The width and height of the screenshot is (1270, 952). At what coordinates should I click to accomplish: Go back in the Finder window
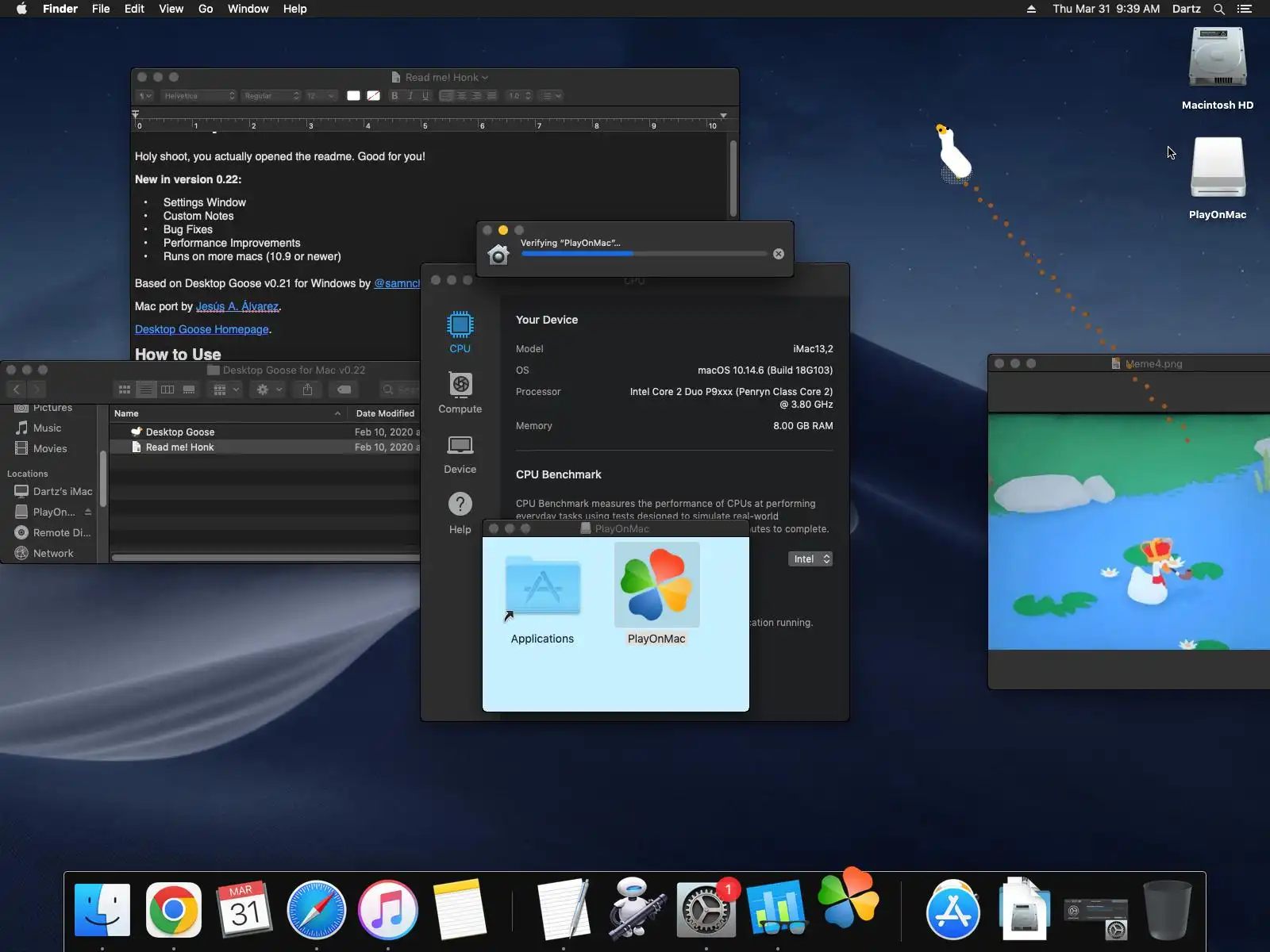point(17,390)
